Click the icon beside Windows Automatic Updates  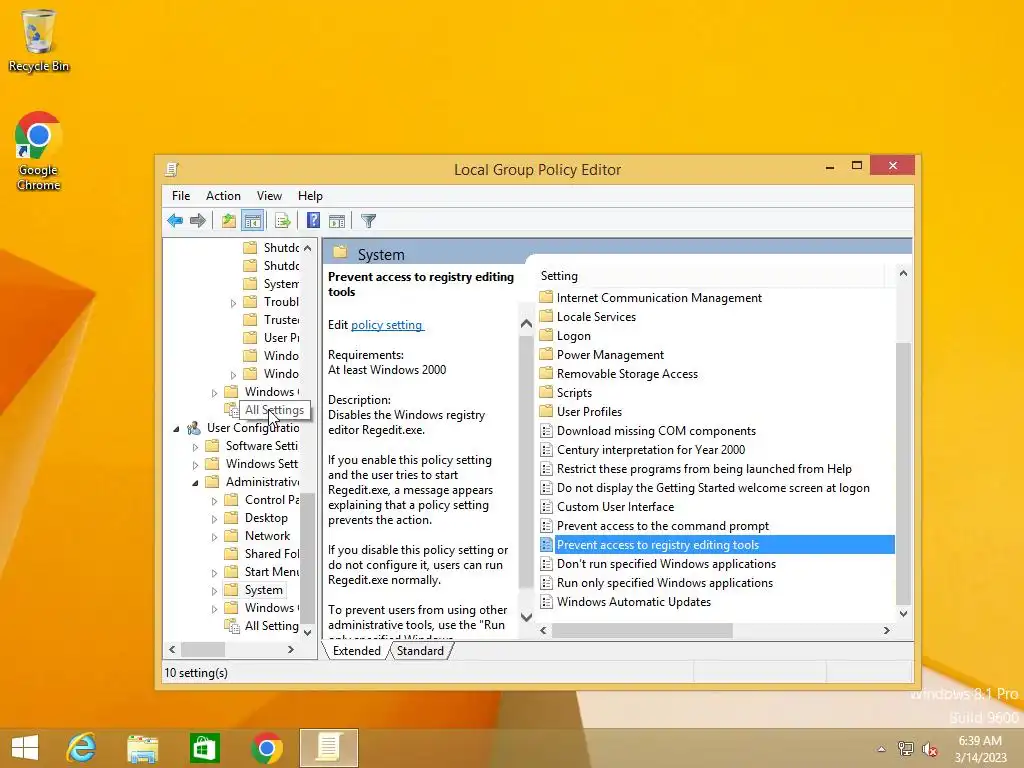[x=547, y=601]
